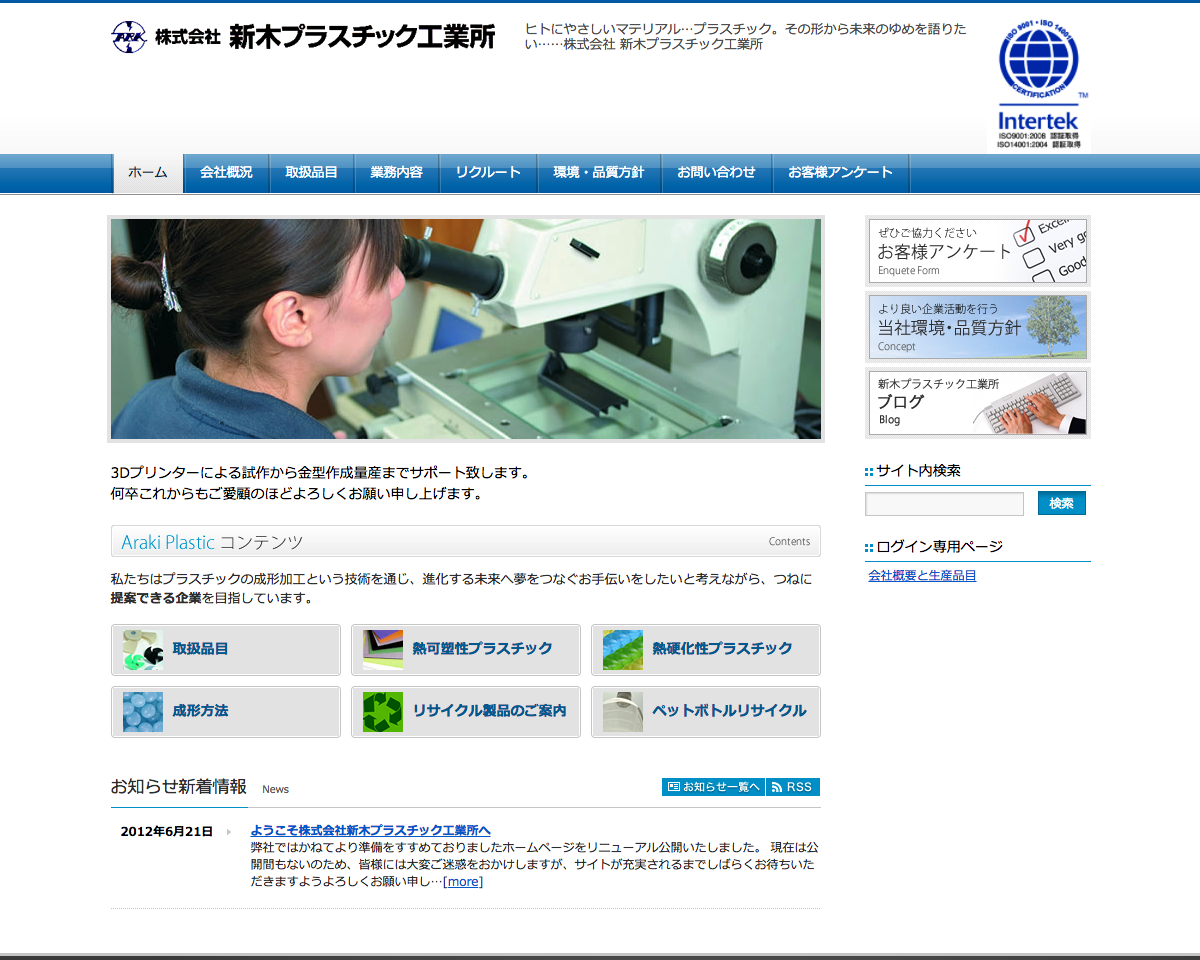Open the ペットボトルリサイクル tile label
Viewport: 1200px width, 960px height.
pyautogui.click(x=730, y=711)
